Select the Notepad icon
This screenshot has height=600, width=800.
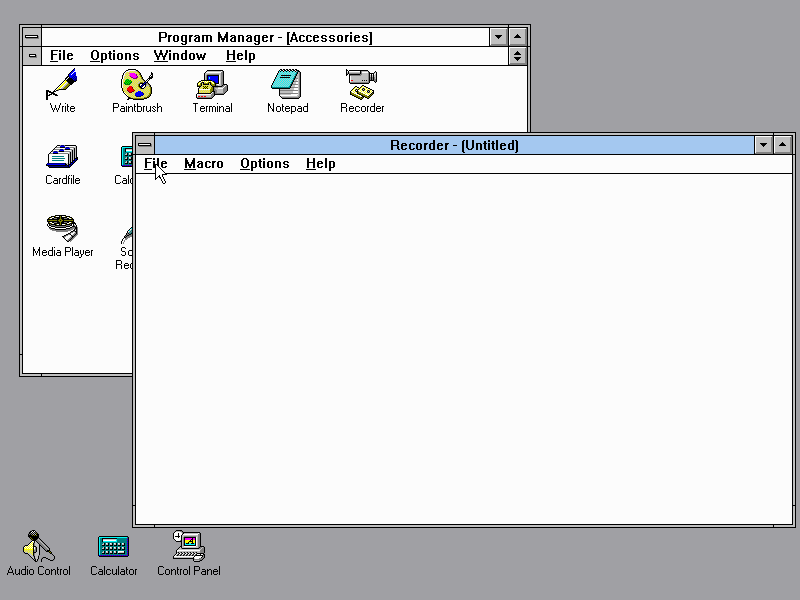click(x=287, y=84)
